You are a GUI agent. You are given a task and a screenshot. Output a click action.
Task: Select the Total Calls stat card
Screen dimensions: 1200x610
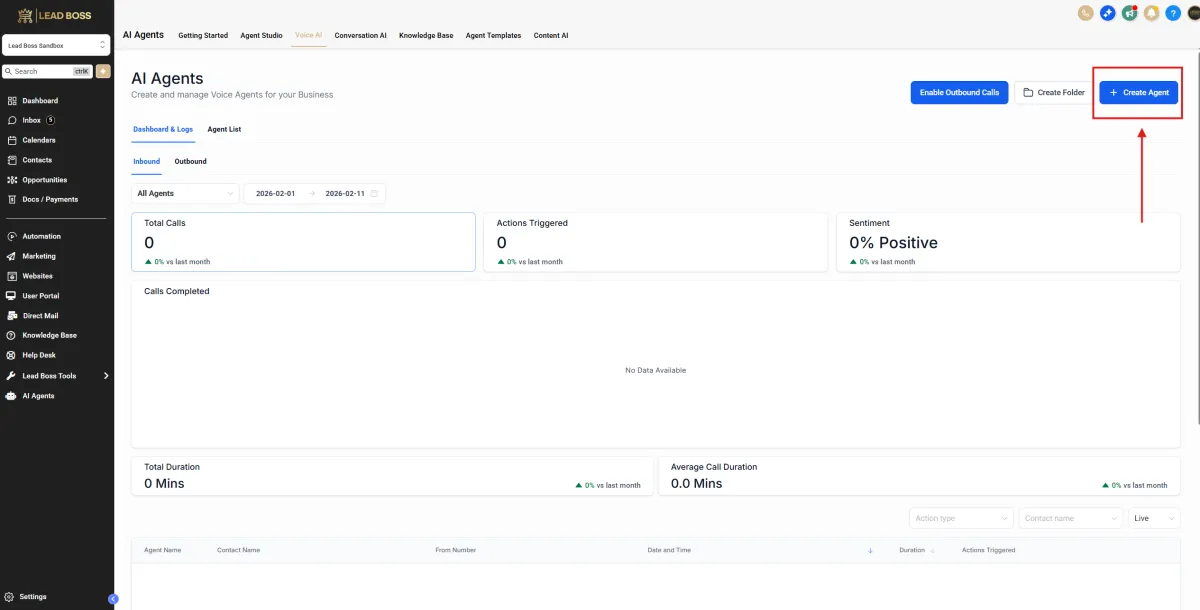point(303,241)
